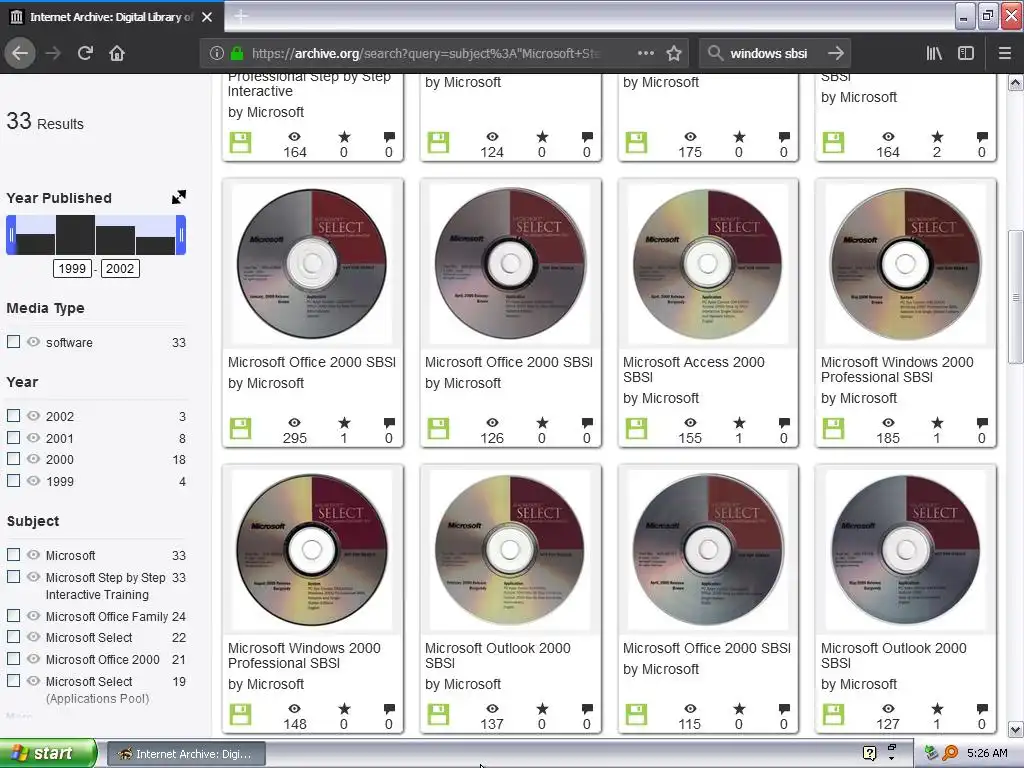Screen dimensions: 1024x768
Task: Reload the current page
Action: tap(85, 53)
